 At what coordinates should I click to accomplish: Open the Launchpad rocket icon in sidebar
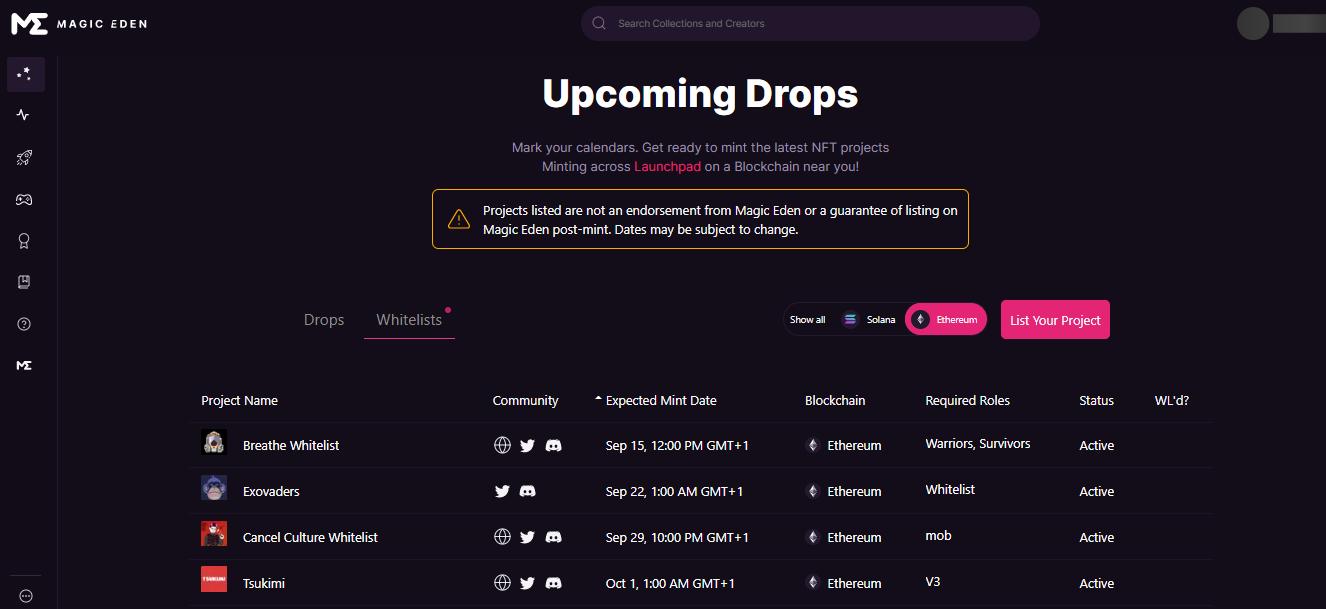click(x=24, y=158)
